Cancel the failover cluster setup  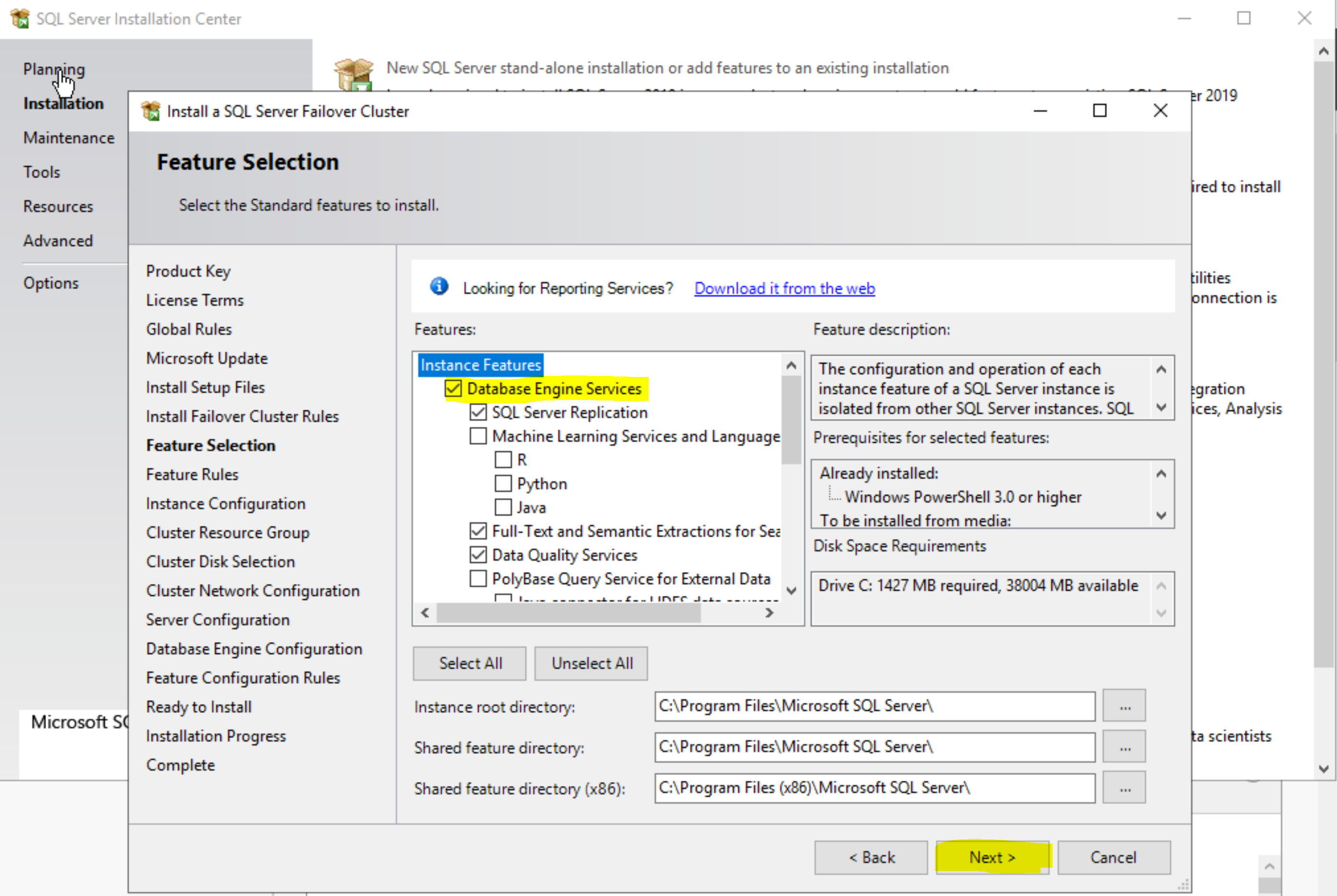(x=1114, y=857)
